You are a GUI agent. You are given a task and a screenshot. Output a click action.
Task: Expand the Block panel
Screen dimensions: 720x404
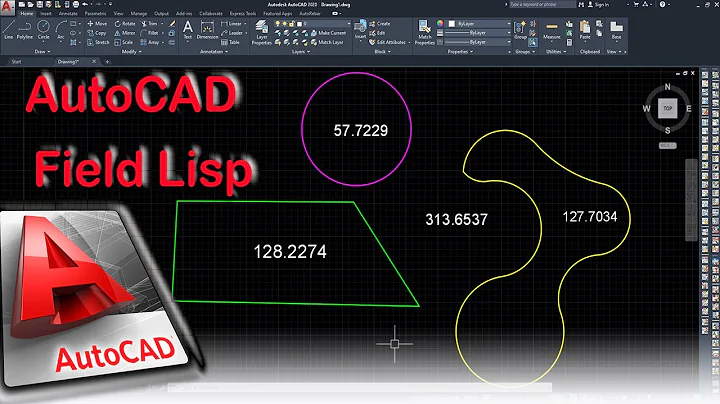(x=382, y=52)
